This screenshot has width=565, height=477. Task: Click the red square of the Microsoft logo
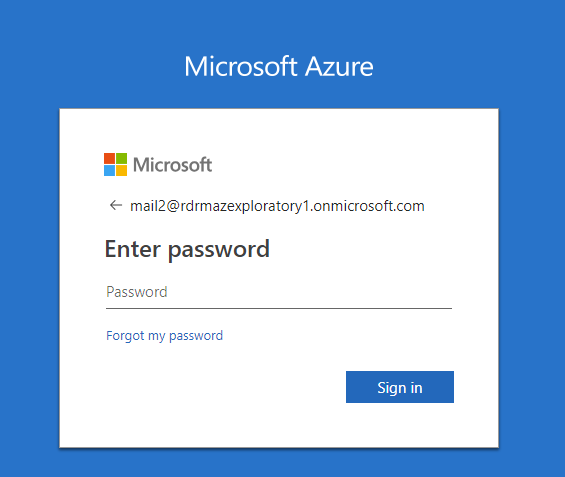click(x=110, y=159)
